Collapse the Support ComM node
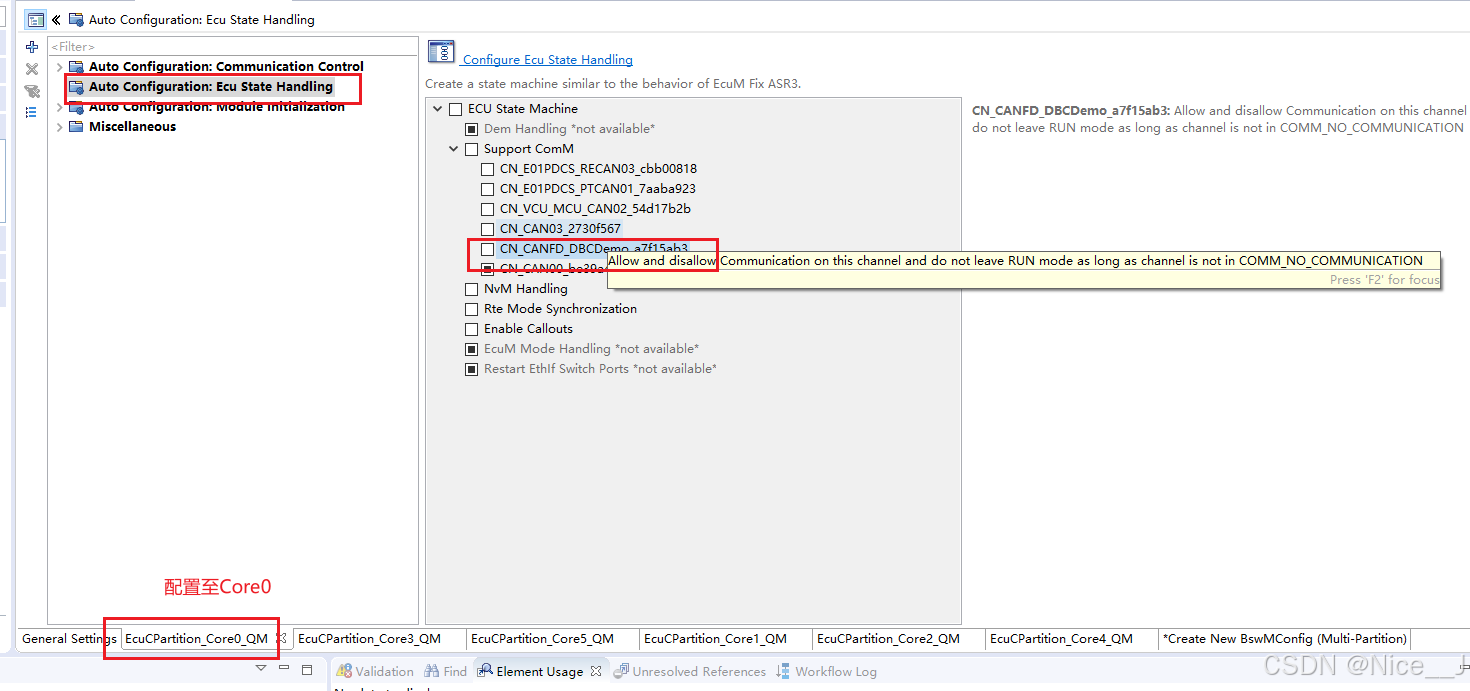Image resolution: width=1470 pixels, height=691 pixels. pyautogui.click(x=454, y=149)
